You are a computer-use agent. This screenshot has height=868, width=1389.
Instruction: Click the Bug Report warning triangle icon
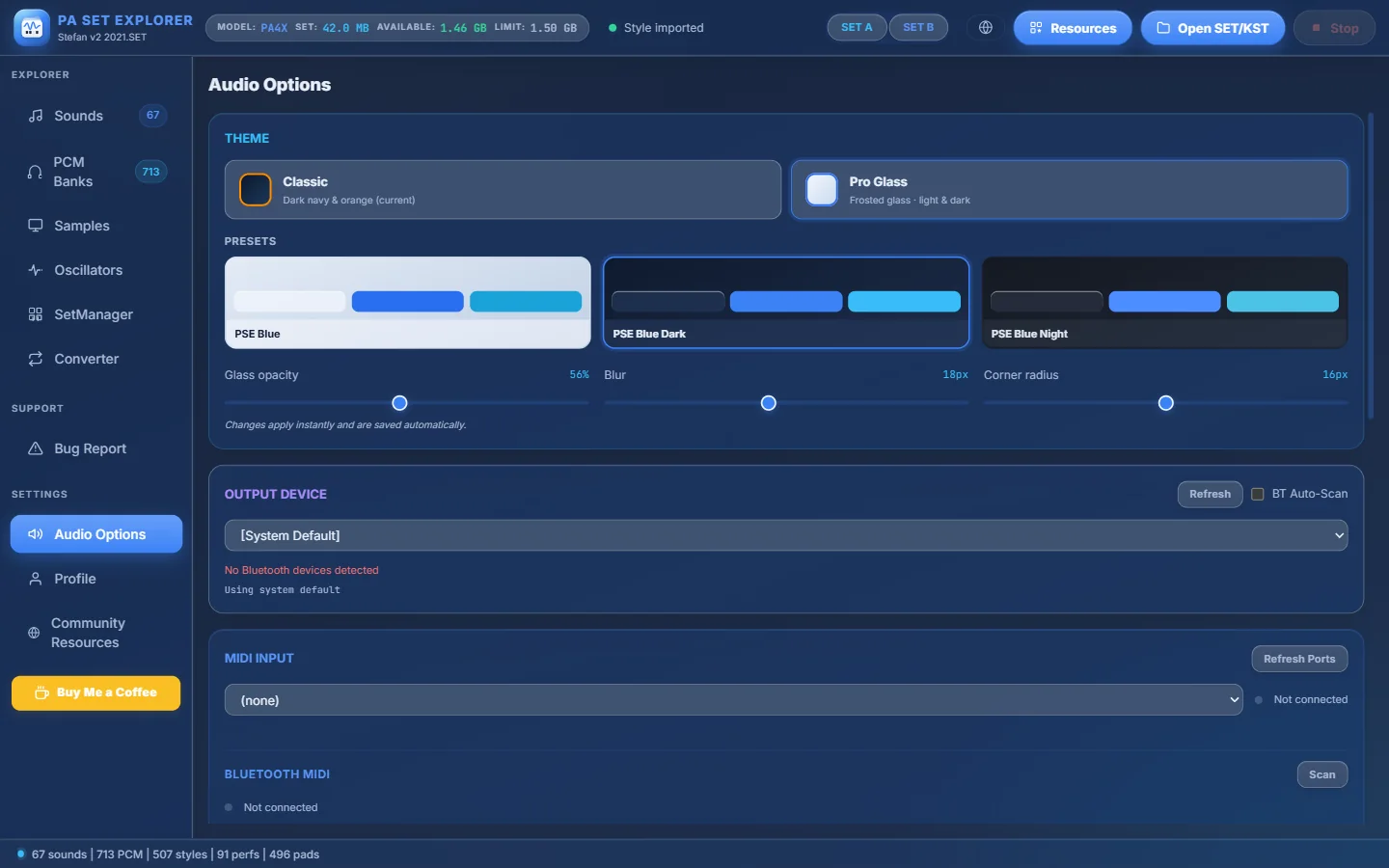pyautogui.click(x=36, y=448)
